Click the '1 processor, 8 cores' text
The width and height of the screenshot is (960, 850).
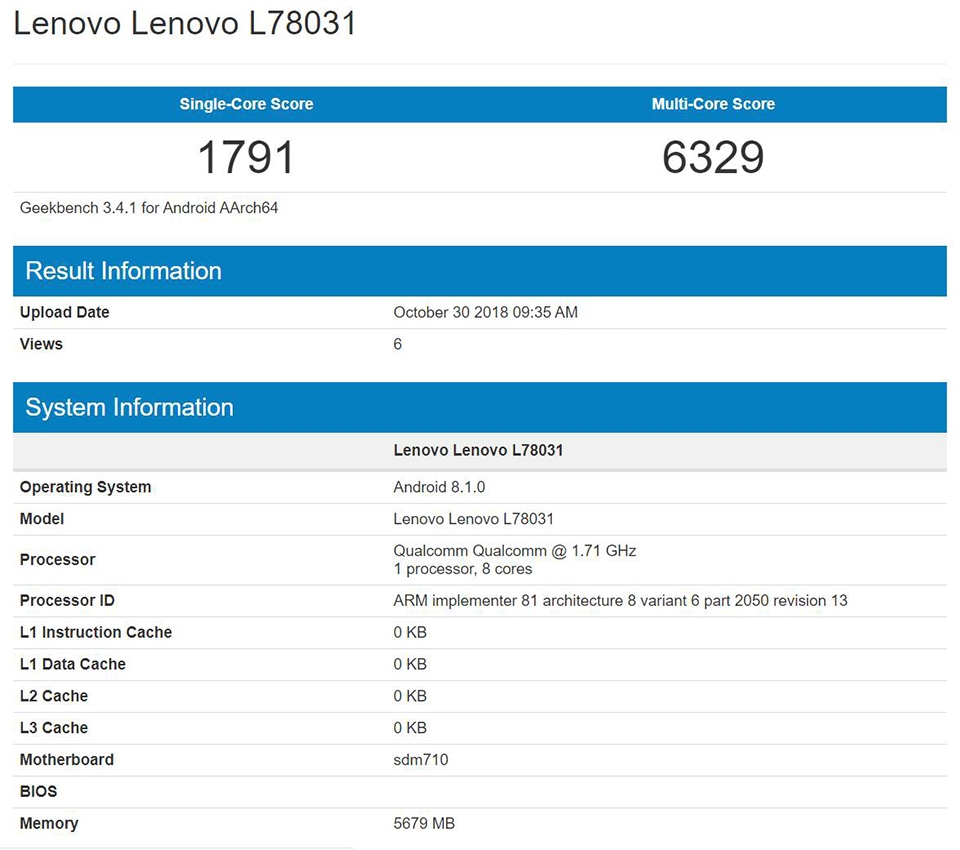pyautogui.click(x=463, y=569)
